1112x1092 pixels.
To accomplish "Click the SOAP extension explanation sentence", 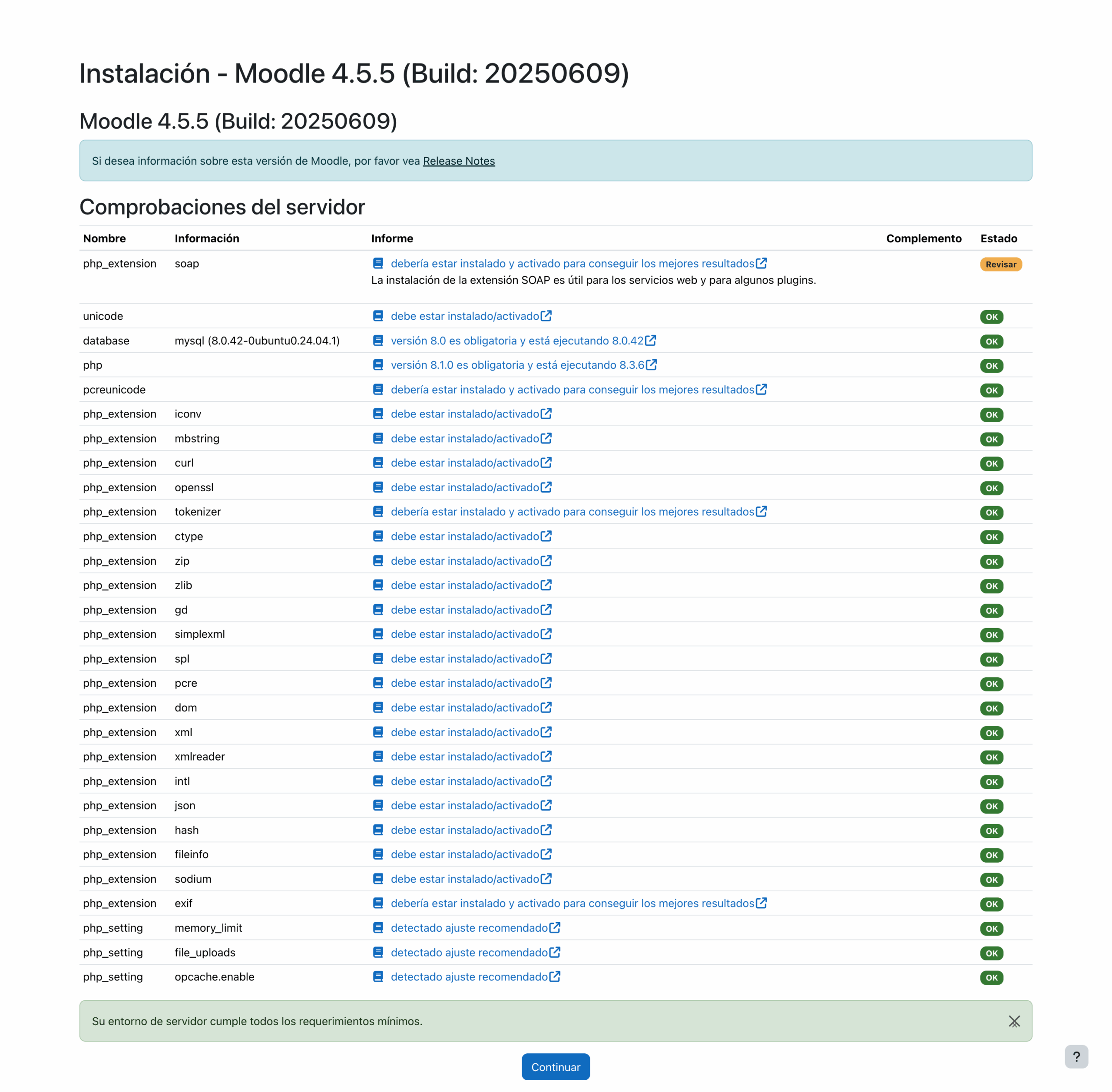I will click(593, 280).
